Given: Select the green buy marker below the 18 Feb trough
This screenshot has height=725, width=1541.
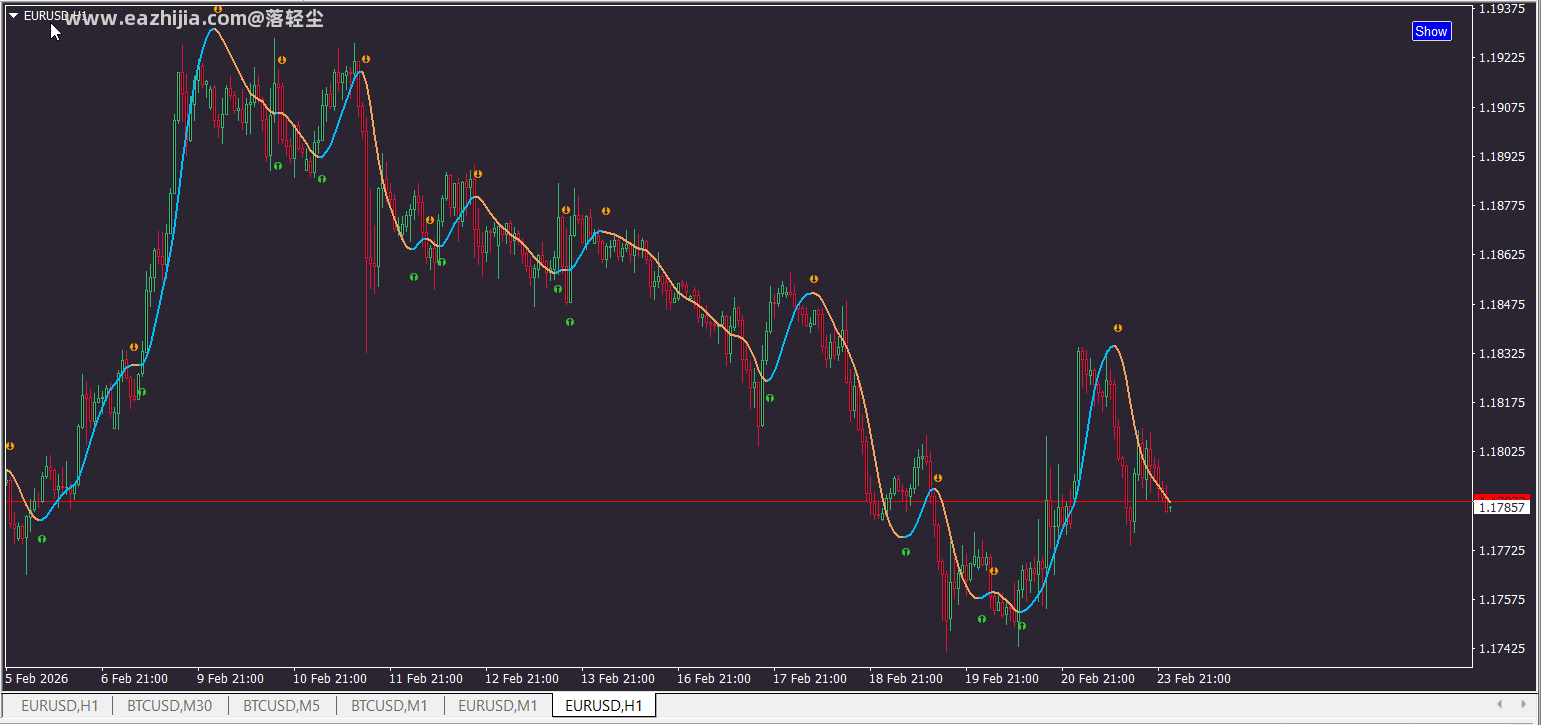Looking at the screenshot, I should click(x=906, y=552).
